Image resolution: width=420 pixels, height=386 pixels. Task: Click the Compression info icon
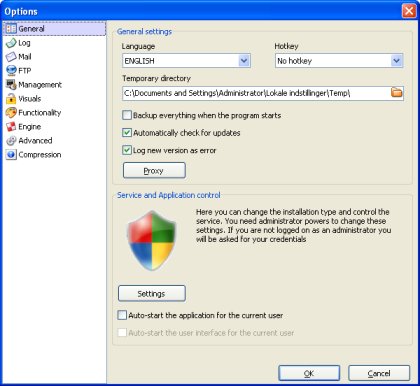11,155
